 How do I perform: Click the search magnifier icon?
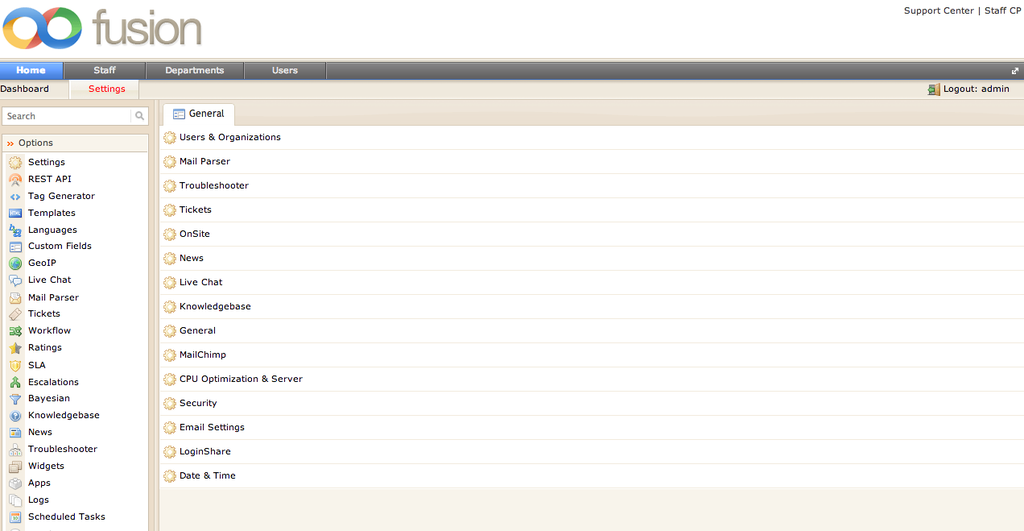click(x=140, y=116)
